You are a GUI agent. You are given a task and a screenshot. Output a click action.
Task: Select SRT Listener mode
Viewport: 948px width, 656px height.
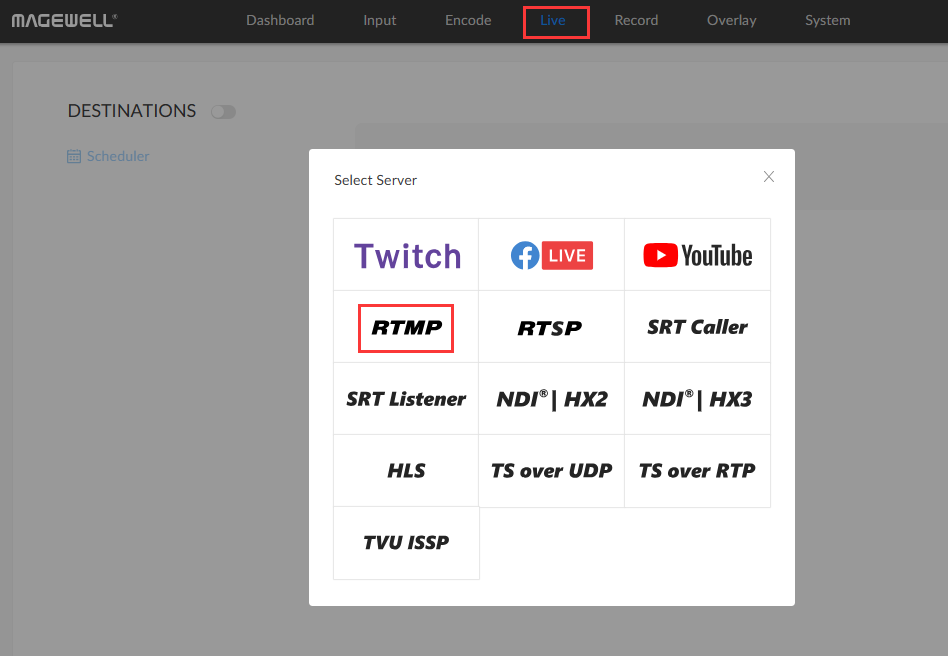[x=405, y=398]
